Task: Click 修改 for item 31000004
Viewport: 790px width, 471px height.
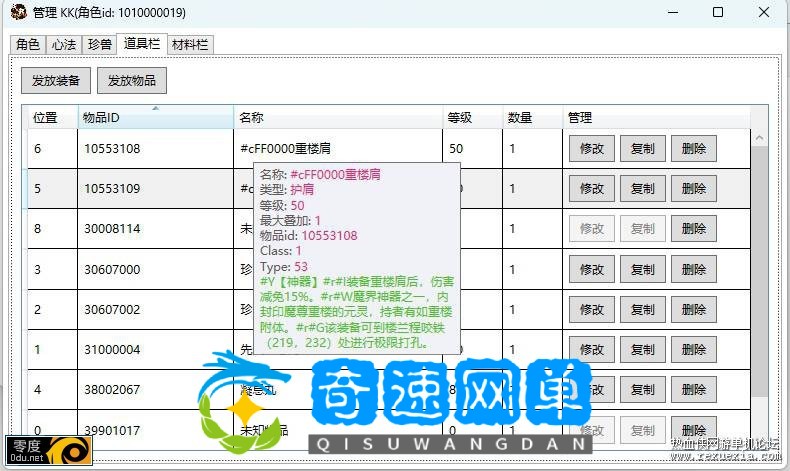Action: click(x=592, y=349)
